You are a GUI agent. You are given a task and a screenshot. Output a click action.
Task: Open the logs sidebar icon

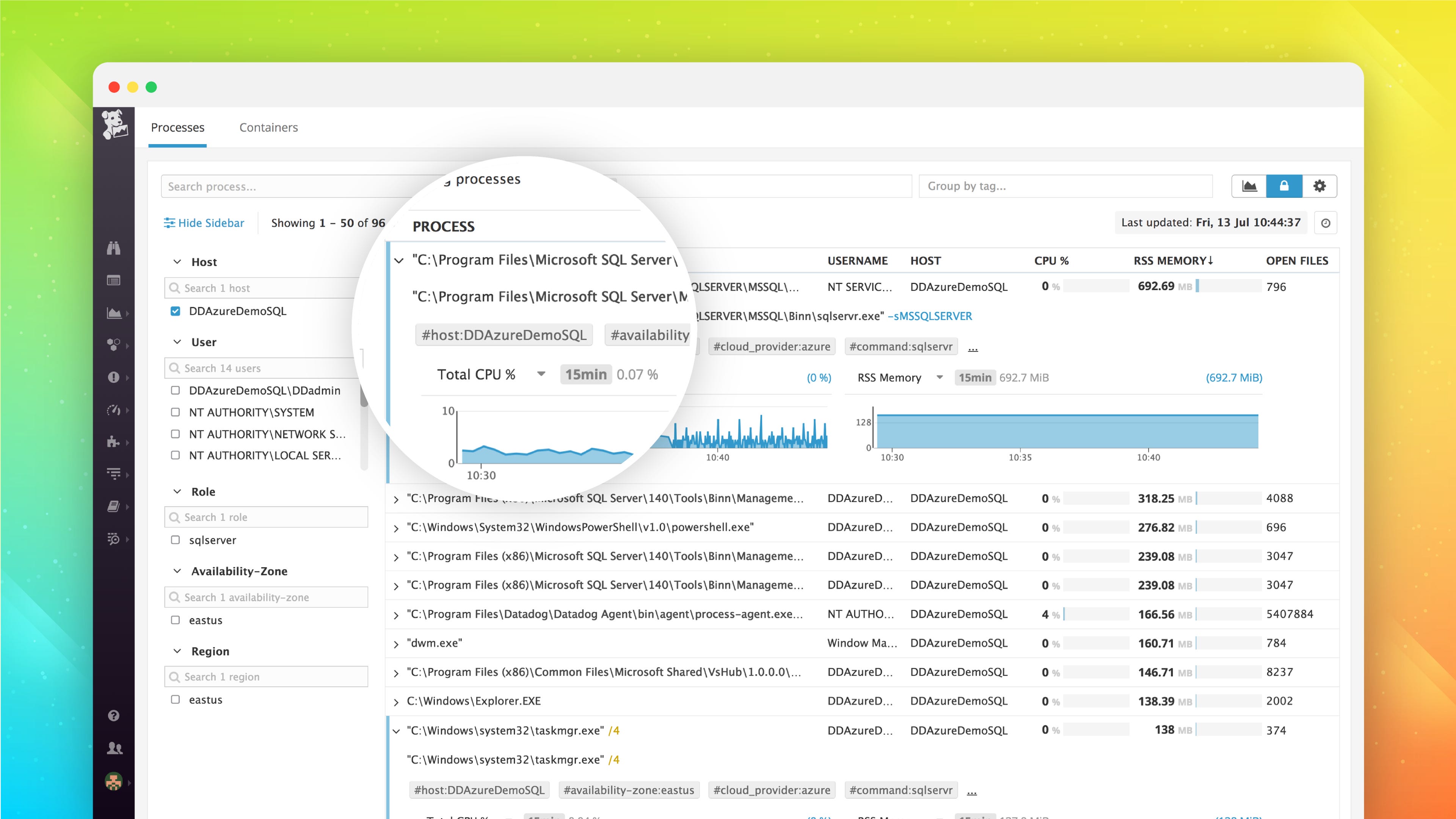(114, 474)
